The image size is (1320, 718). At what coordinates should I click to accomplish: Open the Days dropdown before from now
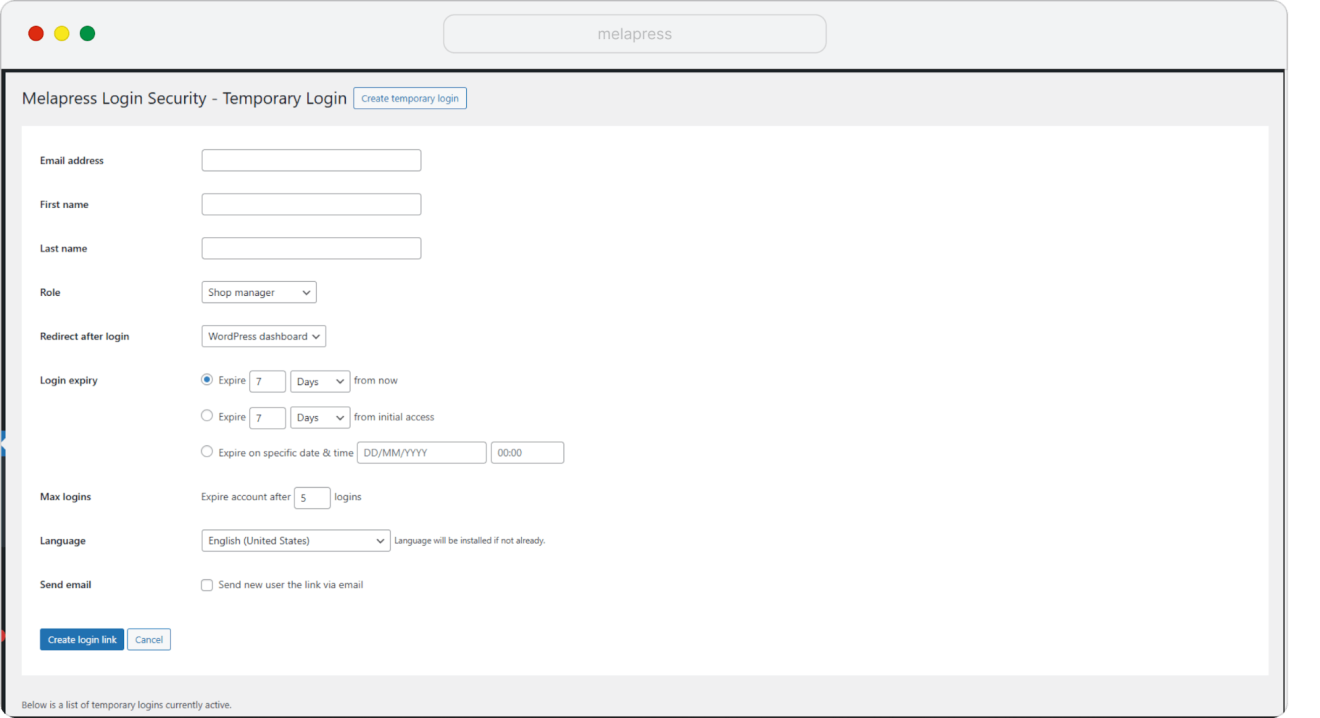[x=320, y=381]
